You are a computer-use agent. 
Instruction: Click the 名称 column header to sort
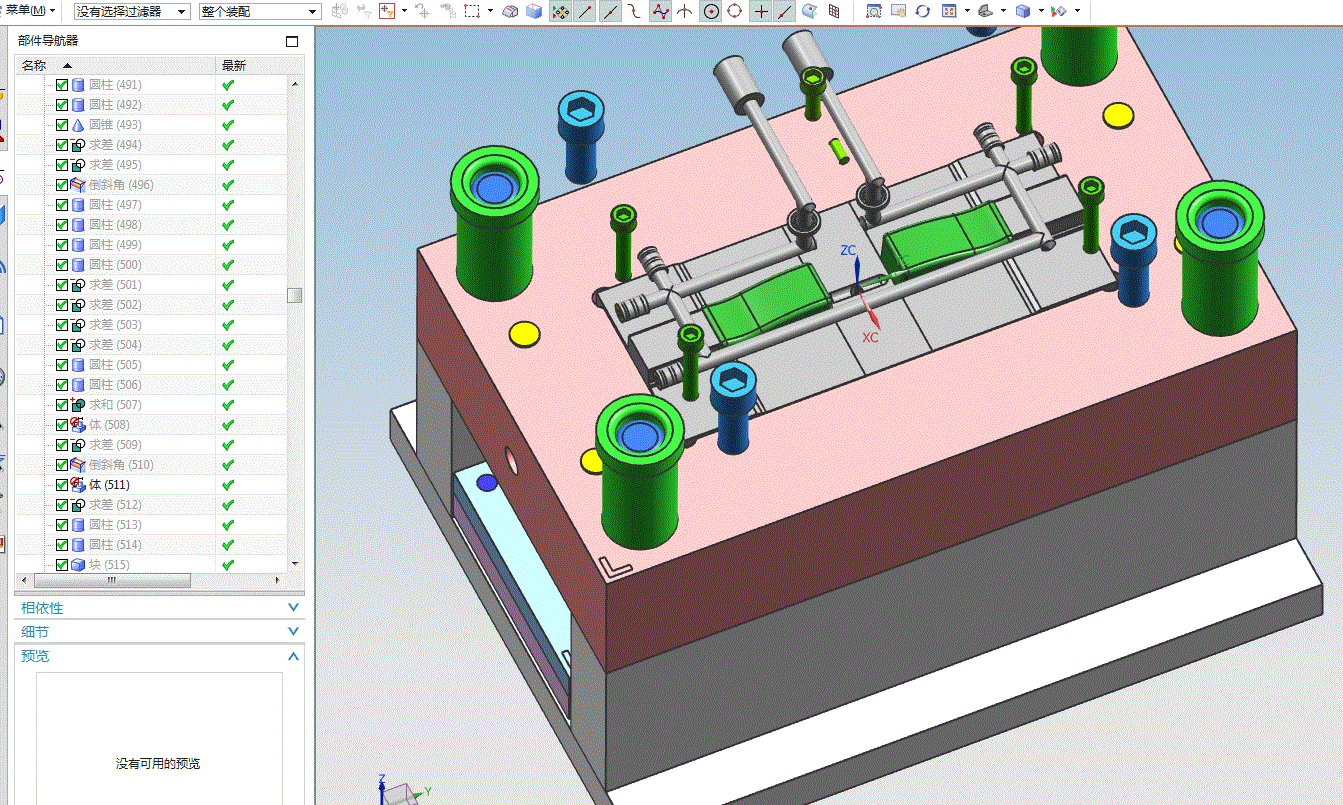pos(34,65)
